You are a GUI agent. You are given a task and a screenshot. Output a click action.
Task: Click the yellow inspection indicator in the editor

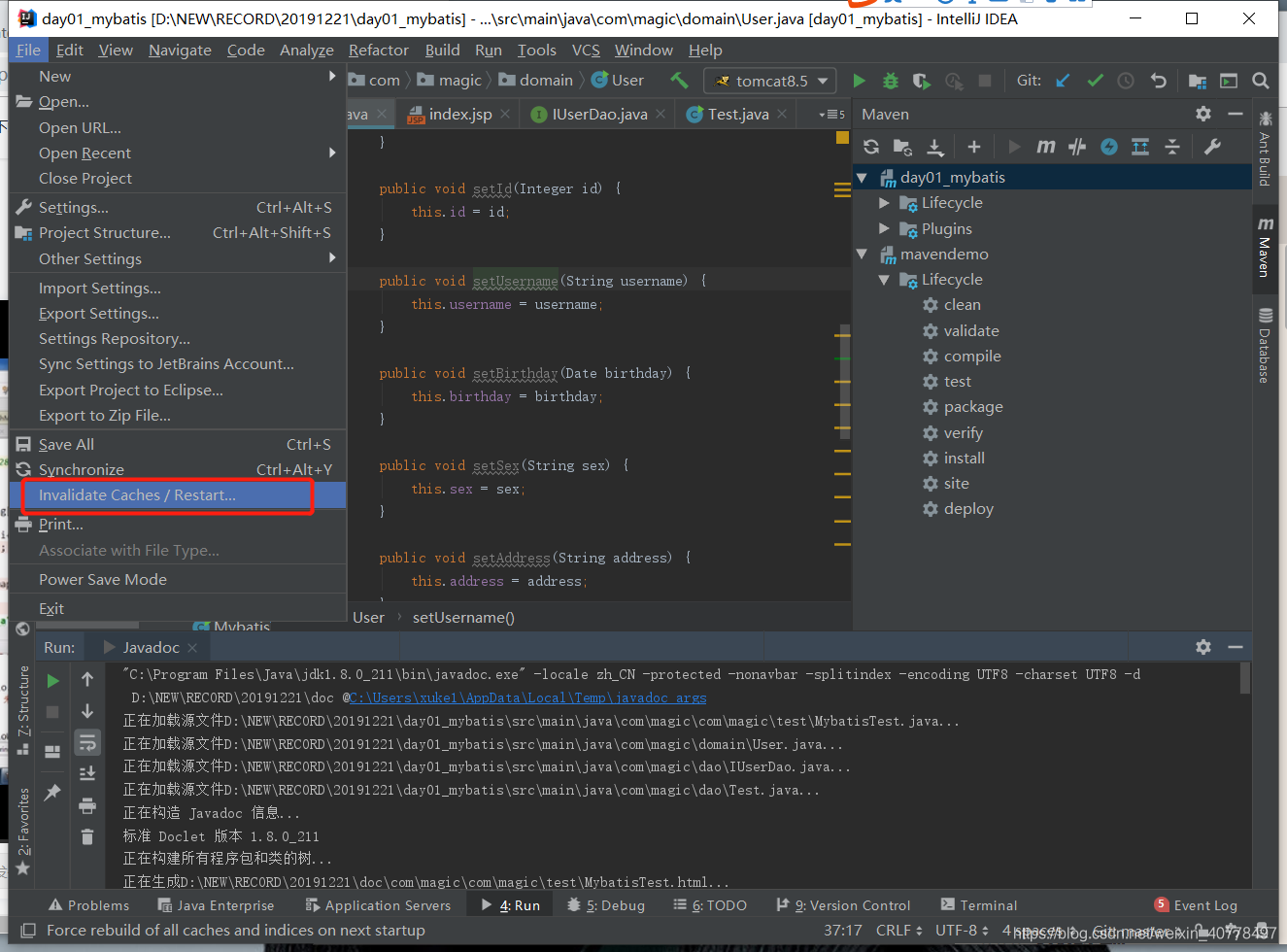[842, 138]
